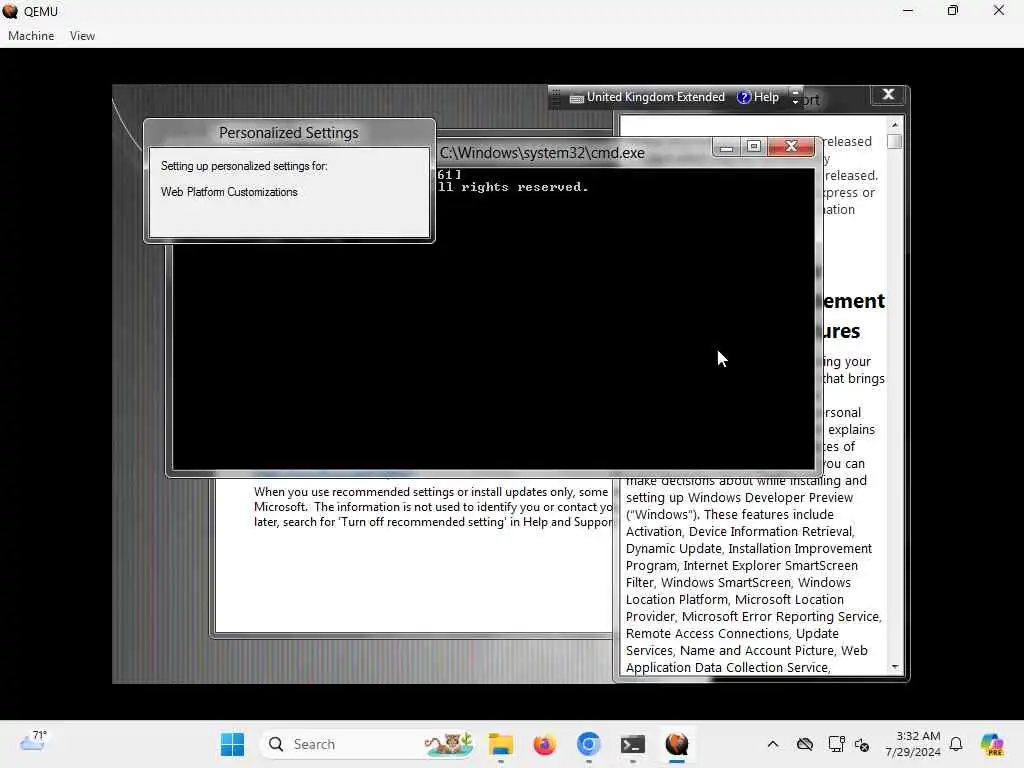Image resolution: width=1024 pixels, height=768 pixels.
Task: Launch Firefox from the taskbar
Action: pos(544,744)
